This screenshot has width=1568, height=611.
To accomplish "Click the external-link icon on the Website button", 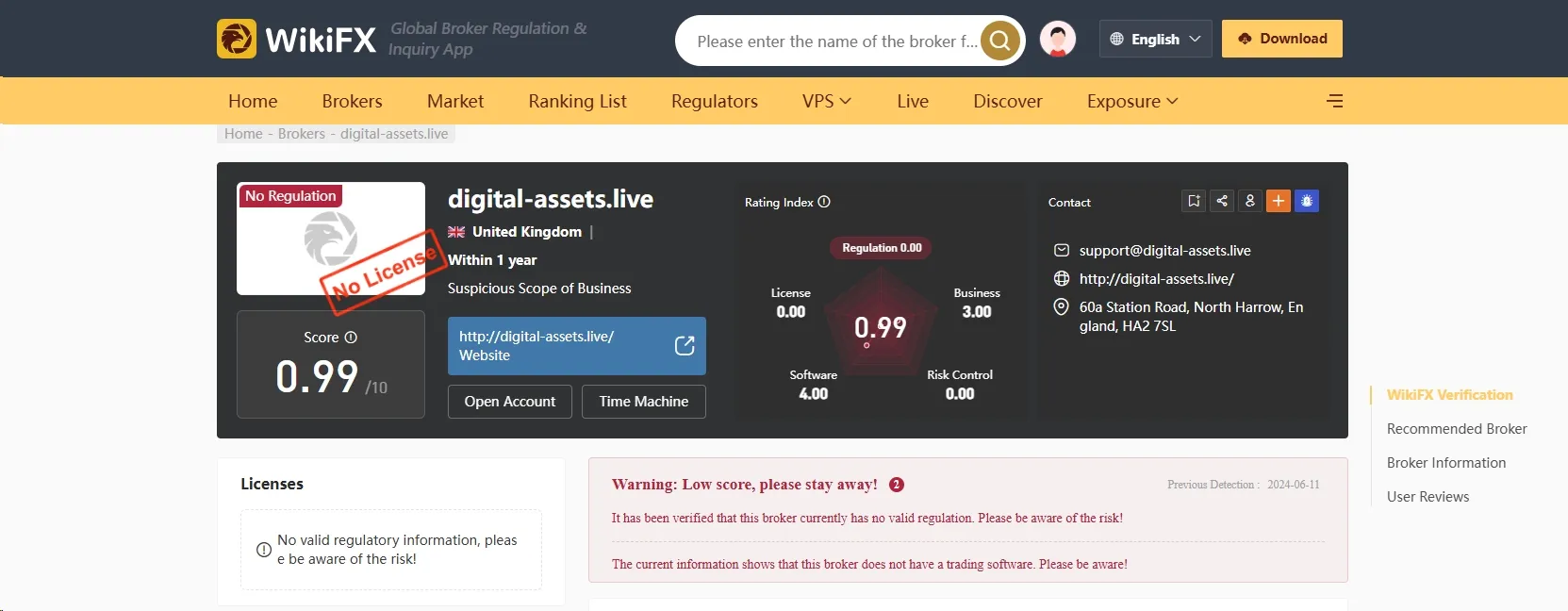I will pos(685,346).
